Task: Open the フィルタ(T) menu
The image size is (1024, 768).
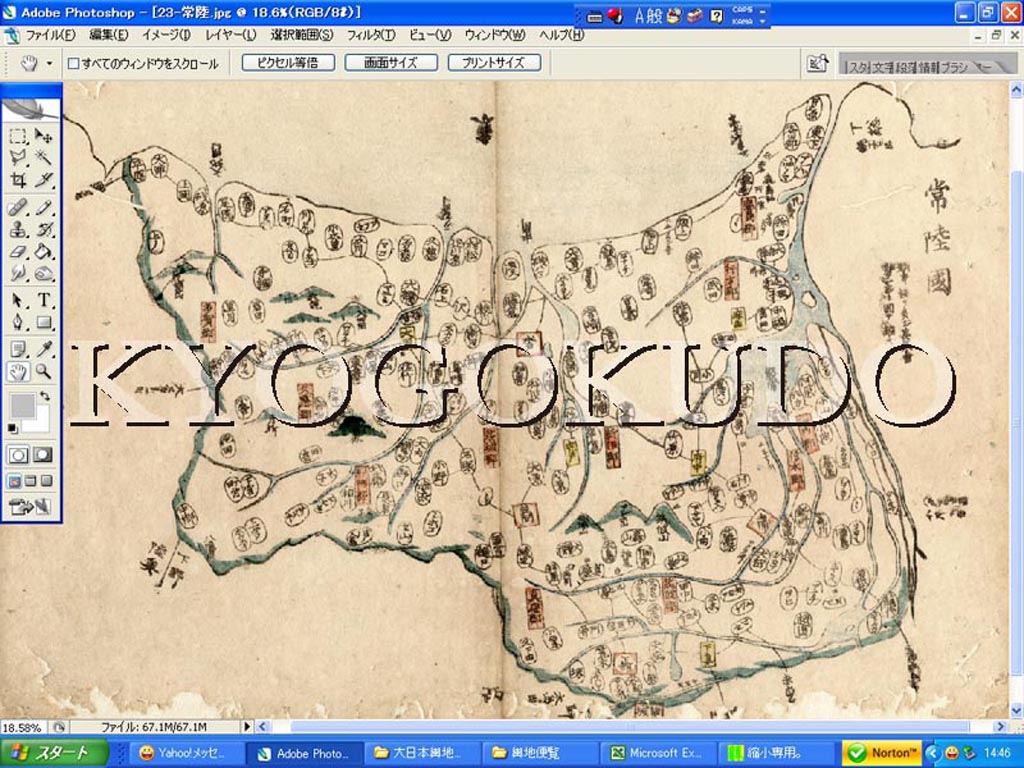Action: pos(370,35)
